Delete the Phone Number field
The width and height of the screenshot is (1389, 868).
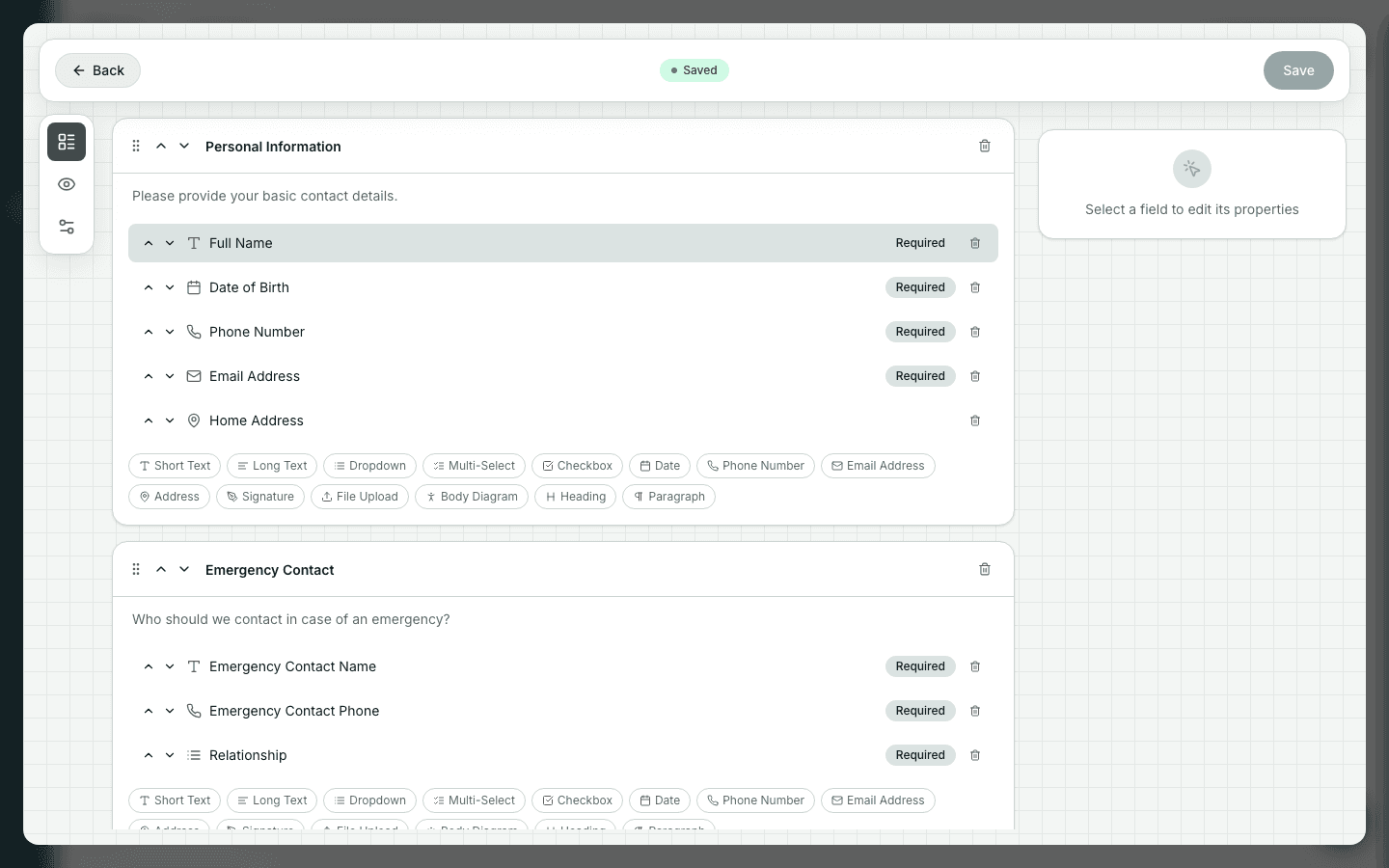pos(975,332)
